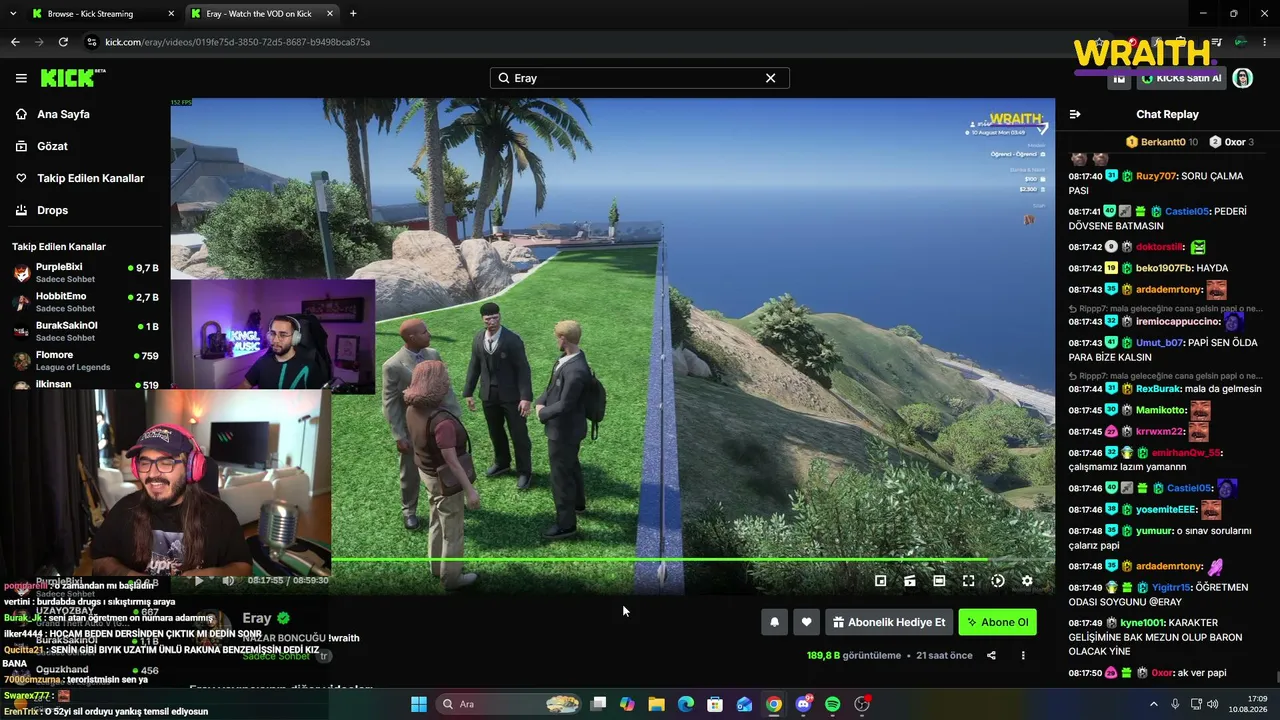Collapse the Chat Replay panel
The image size is (1280, 720).
click(1075, 114)
